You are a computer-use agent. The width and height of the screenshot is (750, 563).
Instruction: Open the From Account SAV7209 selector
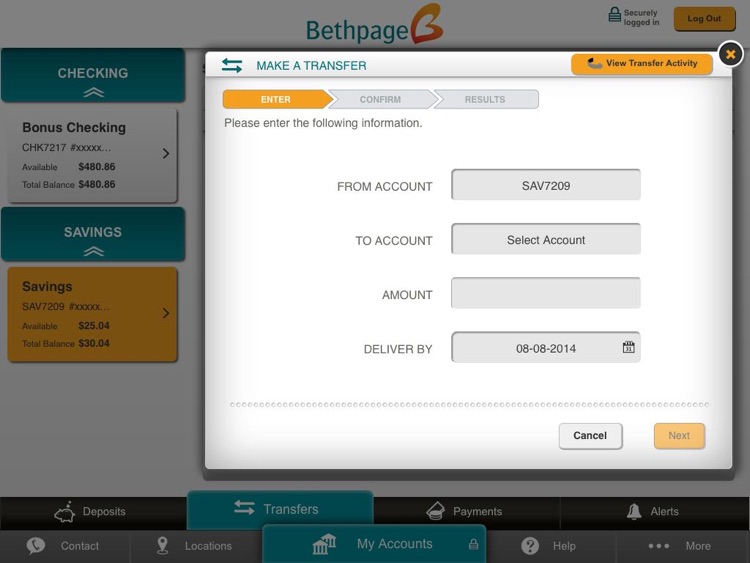(546, 185)
